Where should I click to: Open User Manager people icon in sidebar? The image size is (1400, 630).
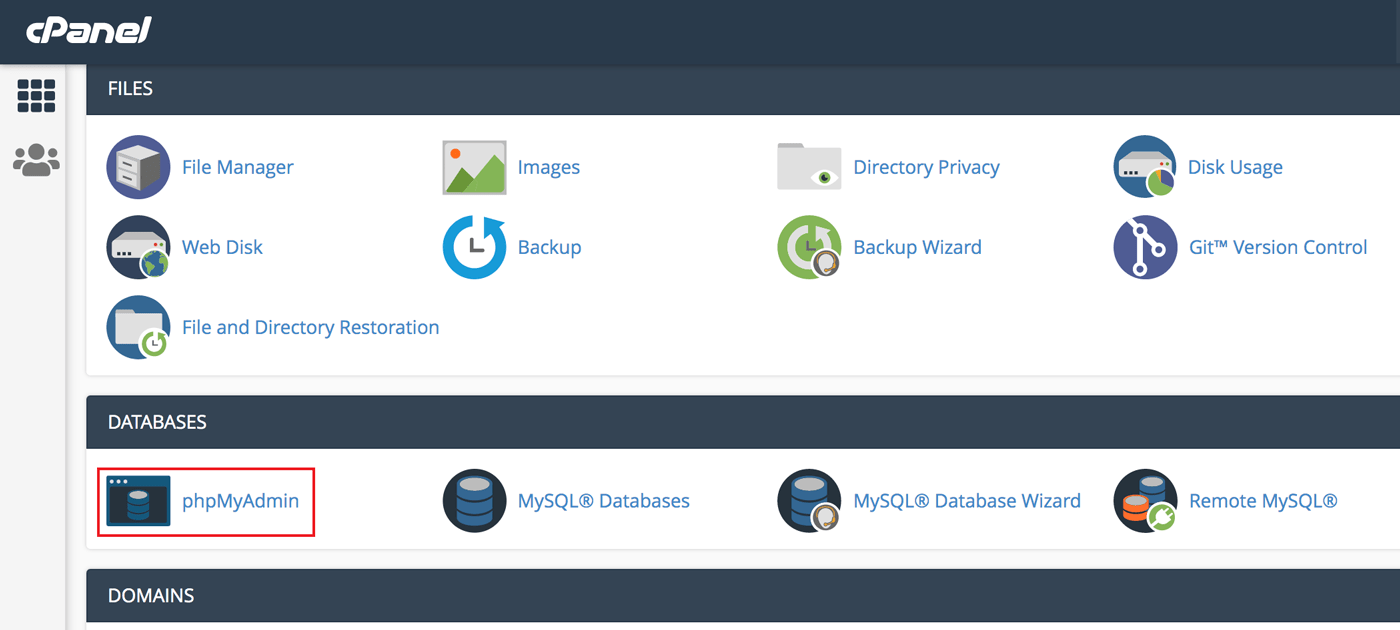36,160
